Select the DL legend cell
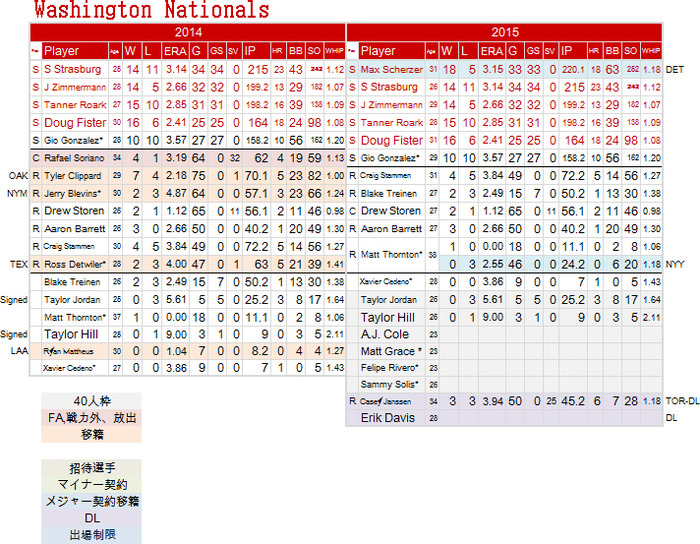The width and height of the screenshot is (700, 544). click(92, 518)
